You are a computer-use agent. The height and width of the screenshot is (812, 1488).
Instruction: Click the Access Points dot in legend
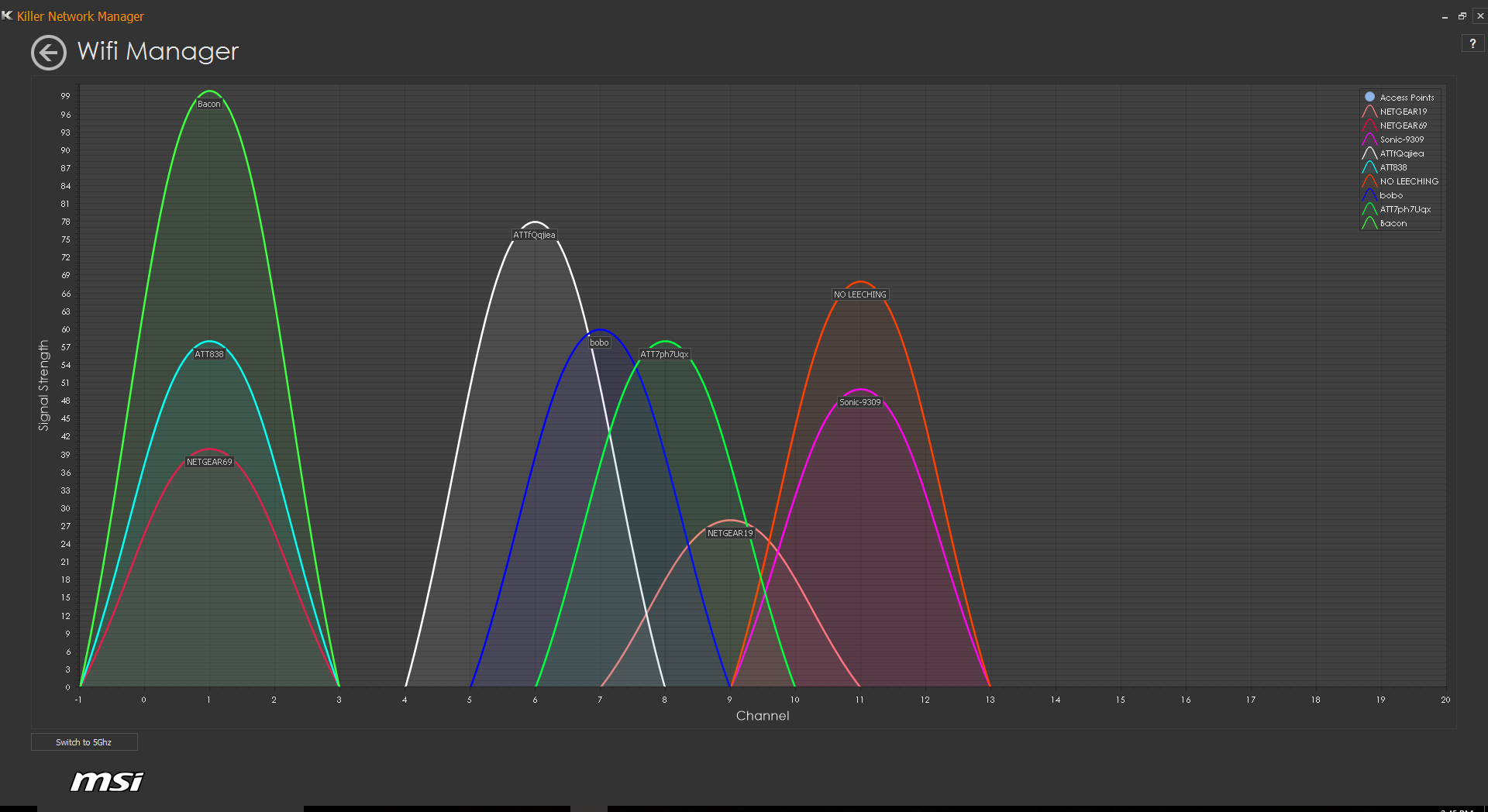coord(1369,97)
